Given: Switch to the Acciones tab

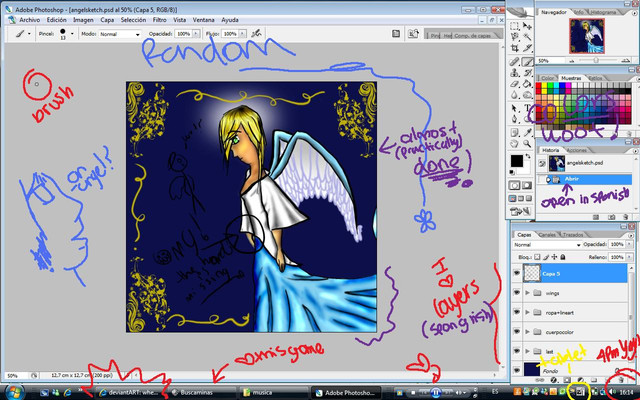Looking at the screenshot, I should [x=577, y=150].
